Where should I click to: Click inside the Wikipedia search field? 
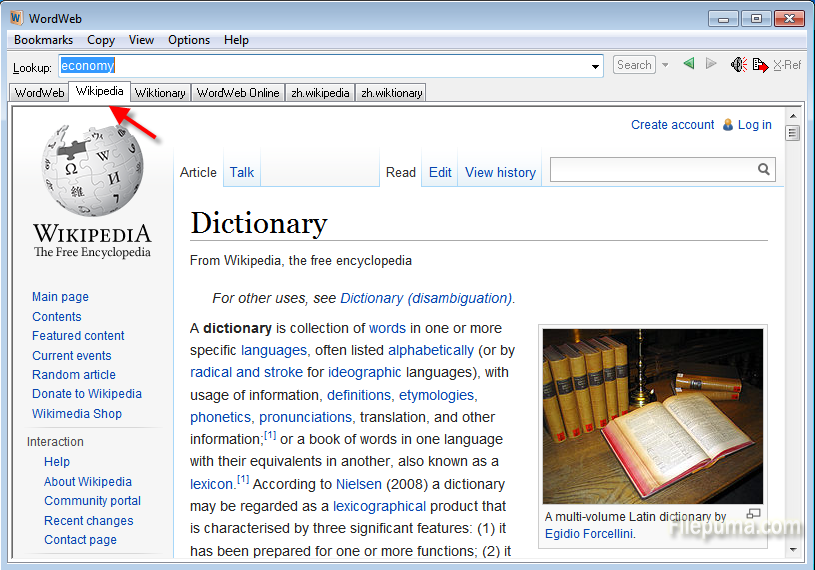(652, 170)
